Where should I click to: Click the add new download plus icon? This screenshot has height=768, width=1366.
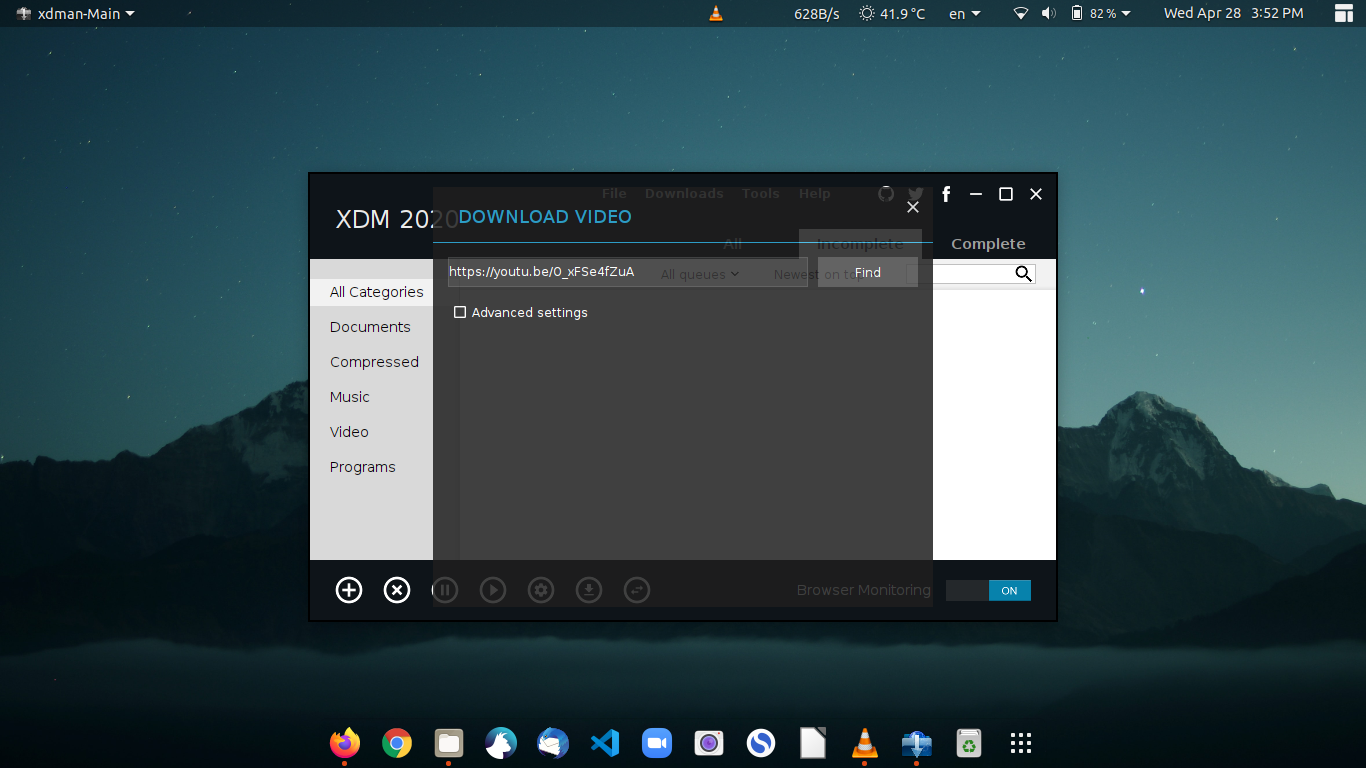(348, 590)
